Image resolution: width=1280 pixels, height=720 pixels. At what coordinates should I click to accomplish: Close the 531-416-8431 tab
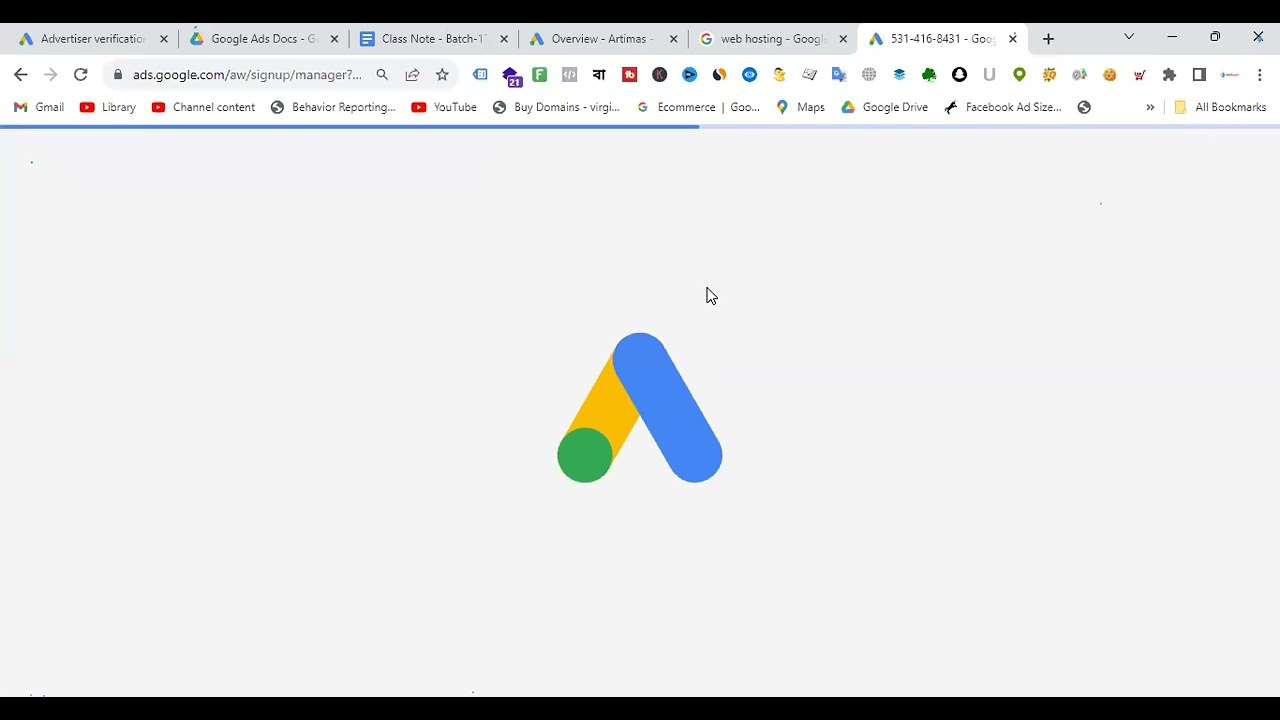pyautogui.click(x=1013, y=39)
